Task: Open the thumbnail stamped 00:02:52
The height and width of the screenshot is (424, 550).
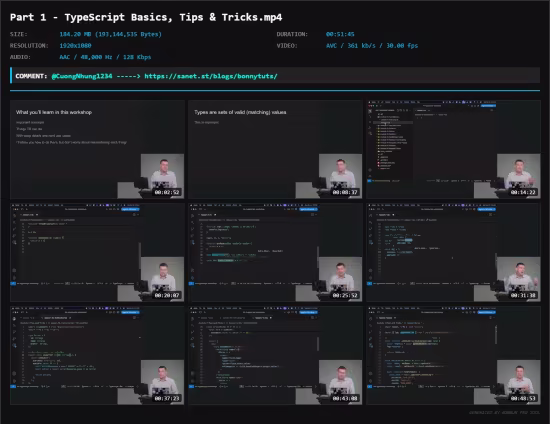Action: pos(97,149)
